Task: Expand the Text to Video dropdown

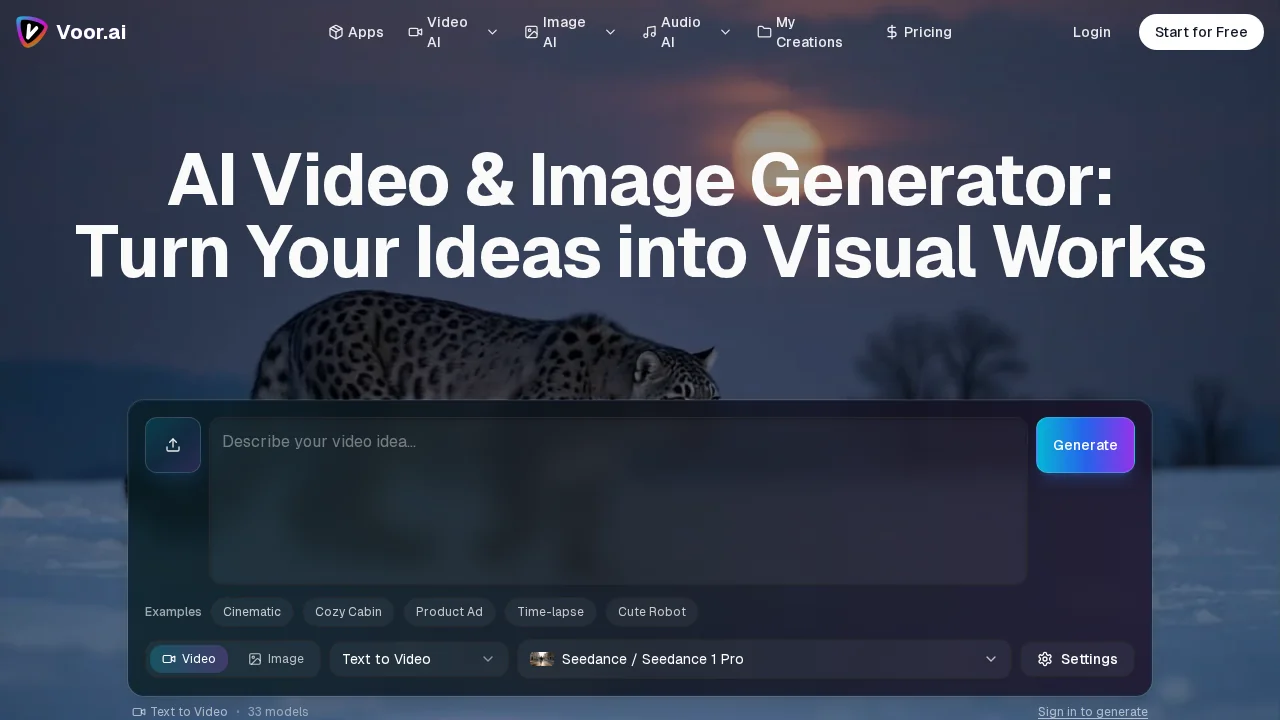Action: point(418,659)
